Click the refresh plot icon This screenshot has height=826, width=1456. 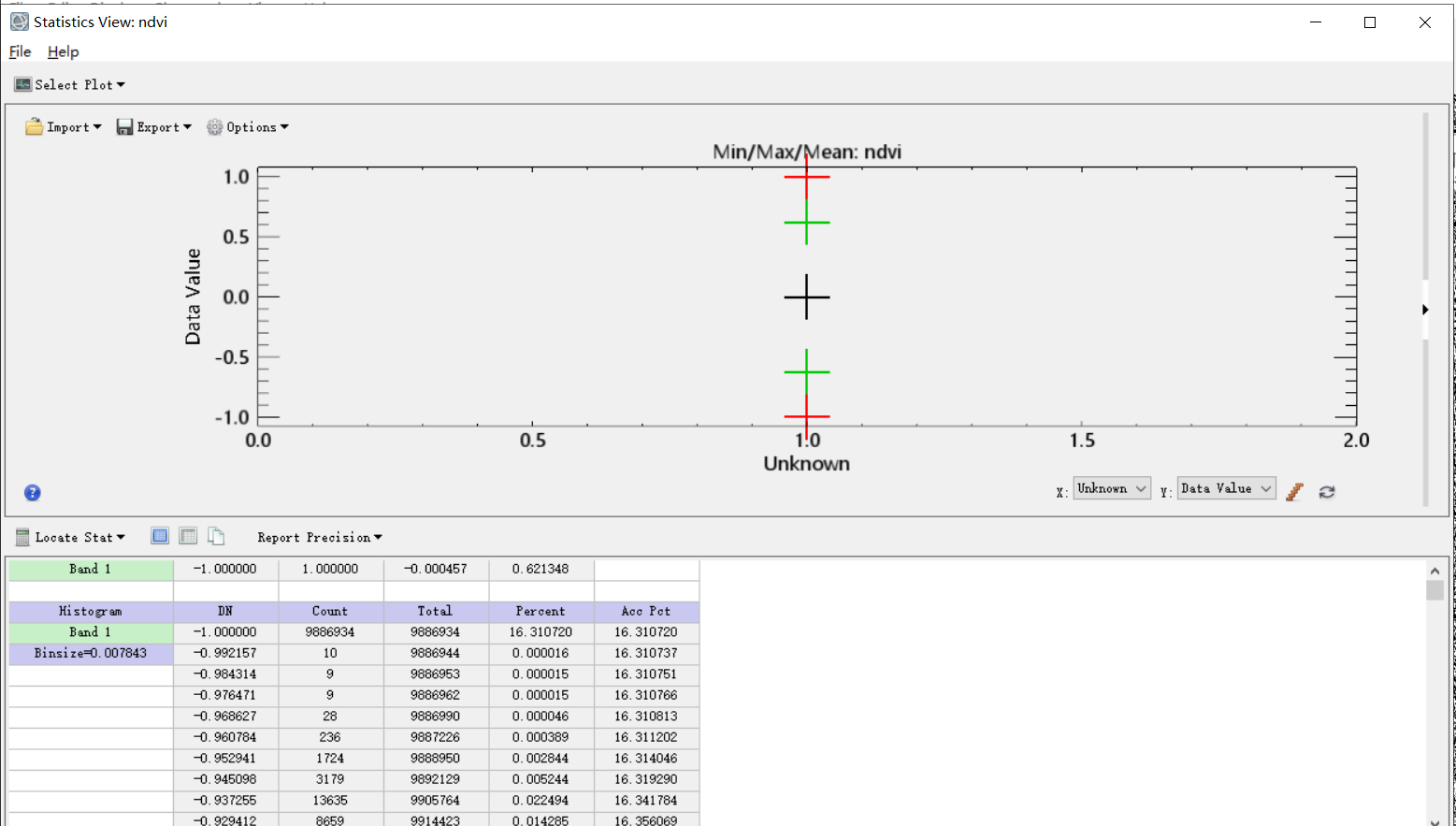1327,491
